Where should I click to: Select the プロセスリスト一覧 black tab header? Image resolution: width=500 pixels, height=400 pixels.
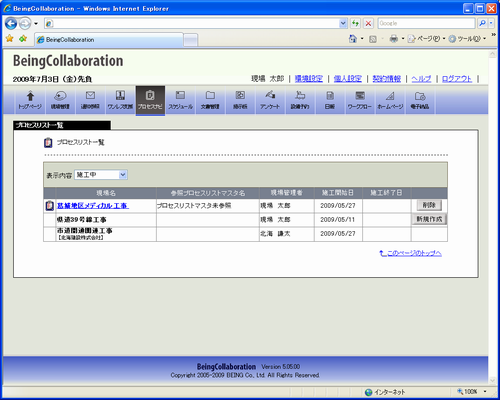tap(62, 125)
